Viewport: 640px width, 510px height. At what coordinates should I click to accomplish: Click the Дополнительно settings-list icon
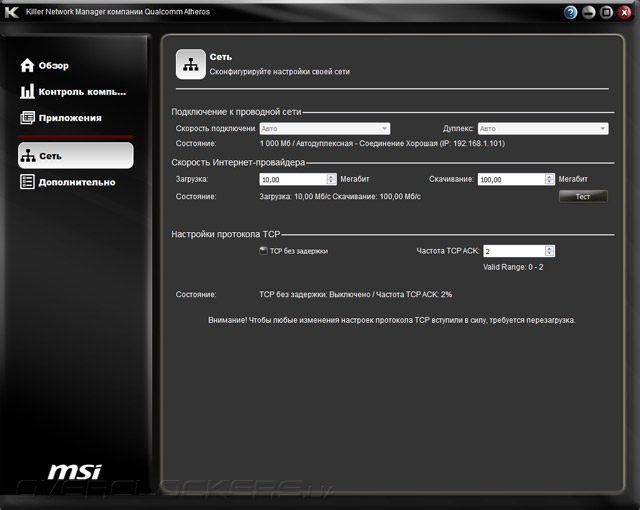click(x=27, y=182)
